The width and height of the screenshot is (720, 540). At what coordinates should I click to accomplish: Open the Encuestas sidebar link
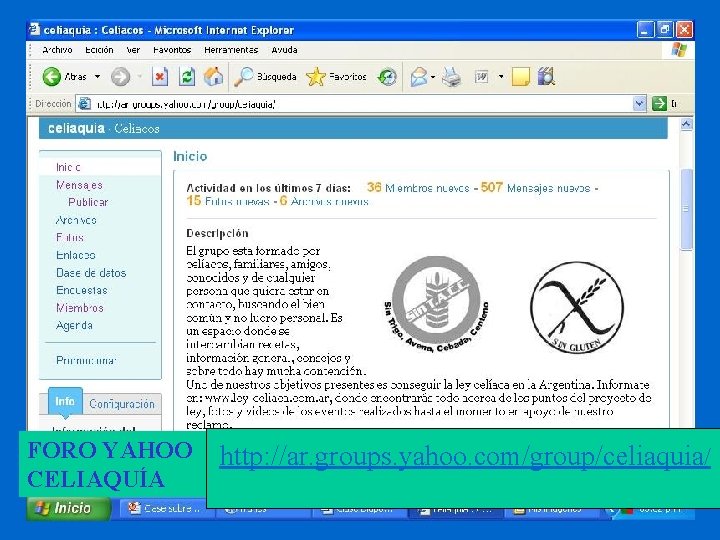82,290
